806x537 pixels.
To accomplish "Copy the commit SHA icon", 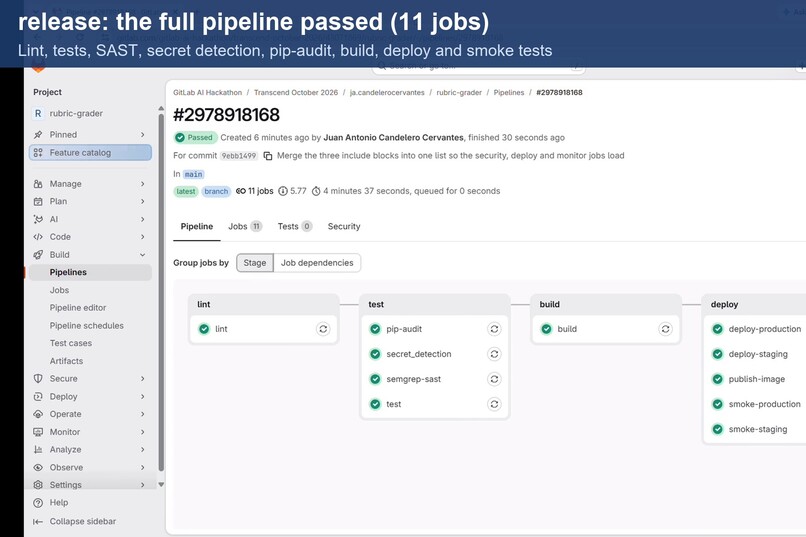I will (x=268, y=156).
